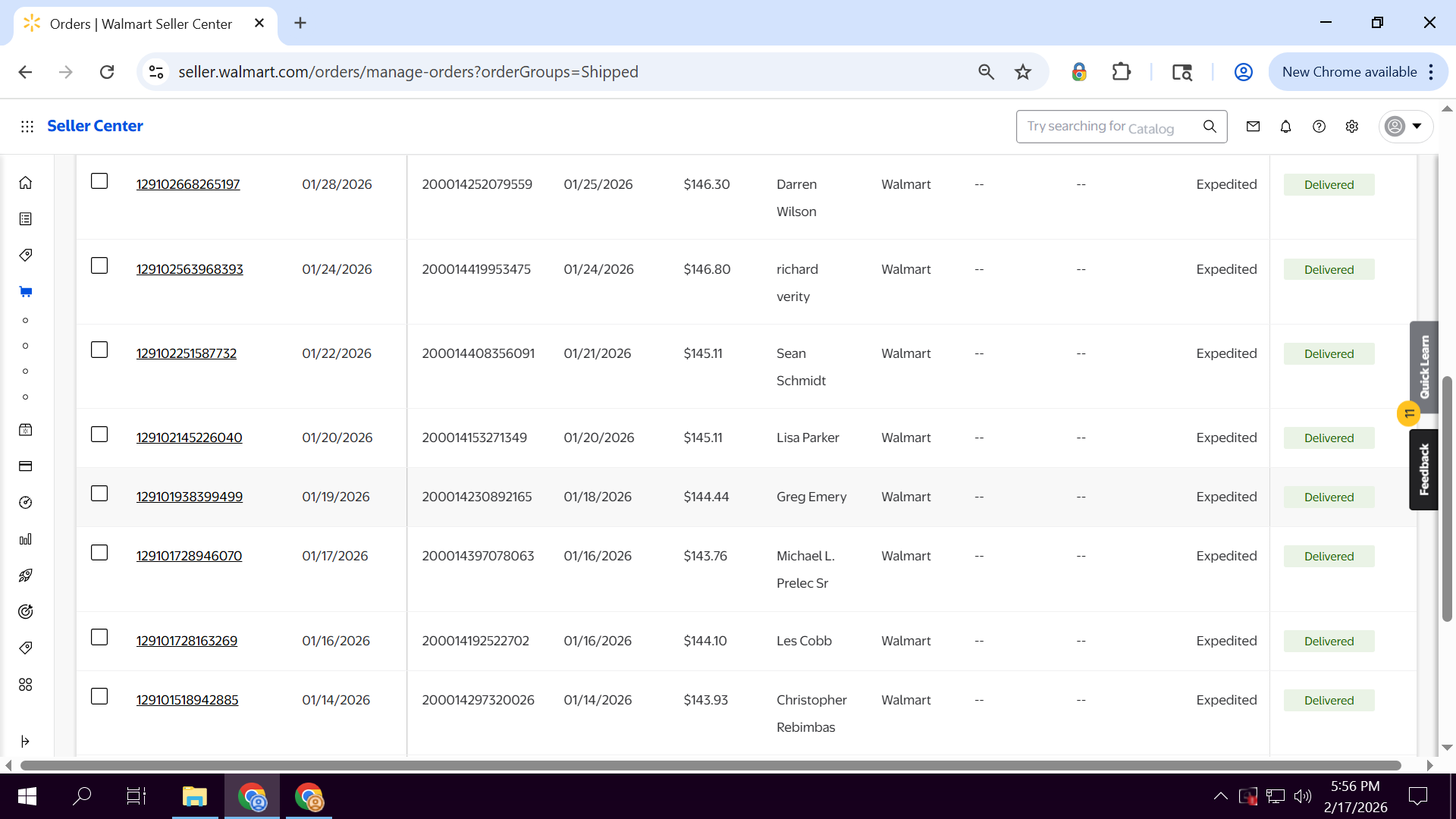Open the Quick Learn side tab
This screenshot has height=819, width=1456.
1423,367
